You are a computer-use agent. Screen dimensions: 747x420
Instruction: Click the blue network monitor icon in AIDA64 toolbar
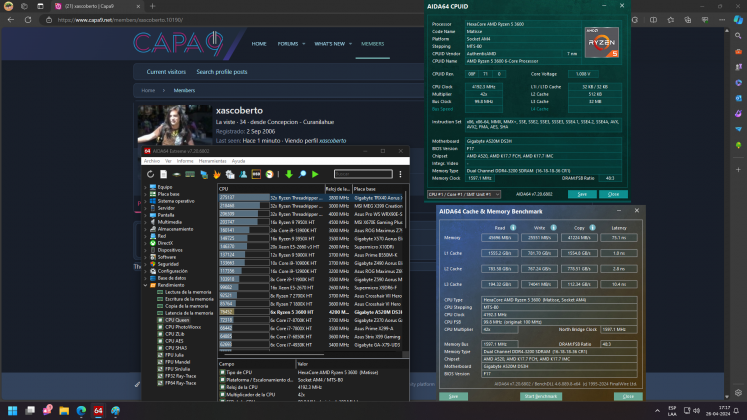tap(204, 174)
